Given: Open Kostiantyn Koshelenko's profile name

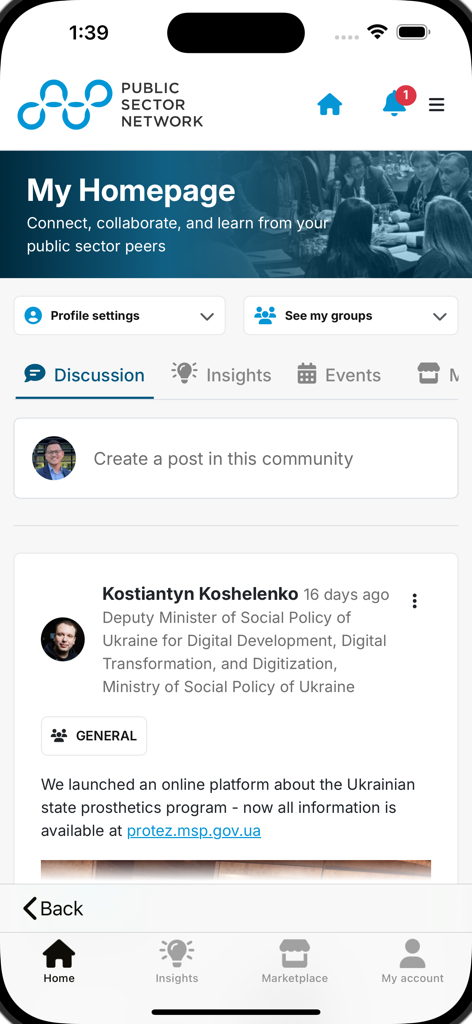Looking at the screenshot, I should (x=200, y=594).
